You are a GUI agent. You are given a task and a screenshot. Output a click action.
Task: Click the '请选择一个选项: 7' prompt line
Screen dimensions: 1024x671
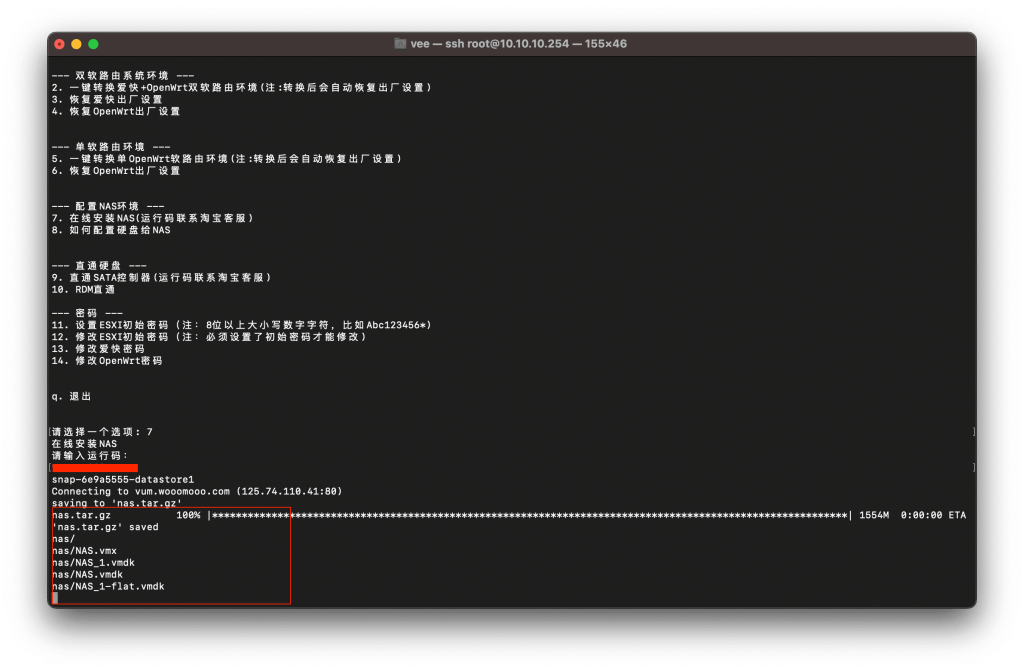click(x=102, y=432)
